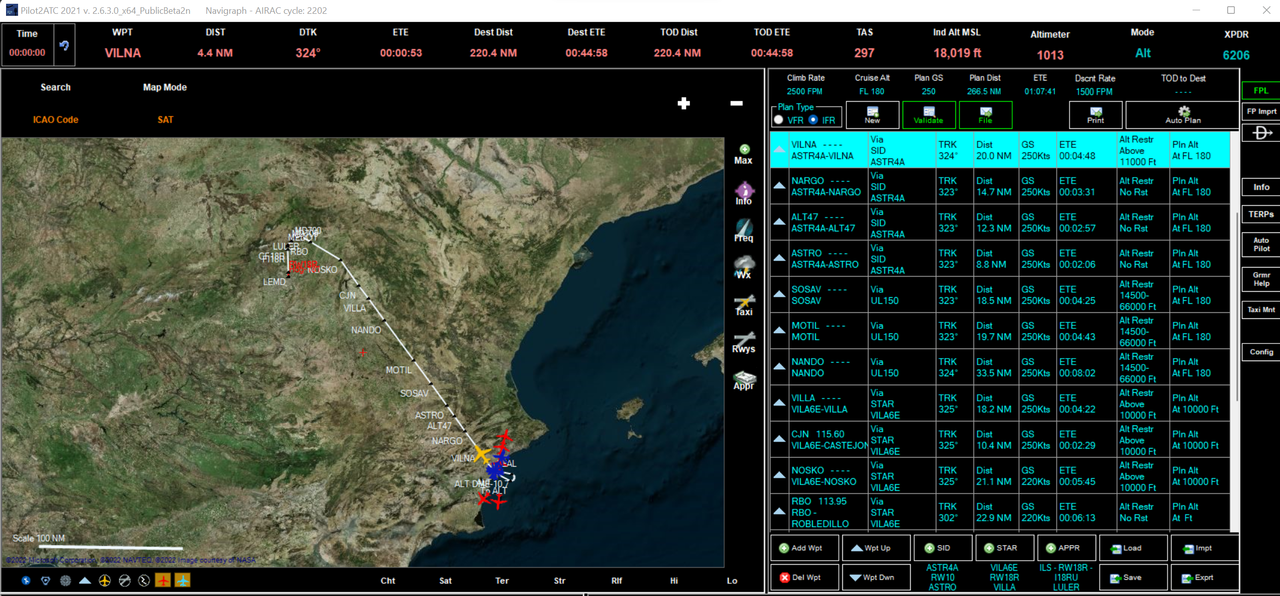Open the Info panel icon
This screenshot has width=1280, height=596.
(743, 194)
